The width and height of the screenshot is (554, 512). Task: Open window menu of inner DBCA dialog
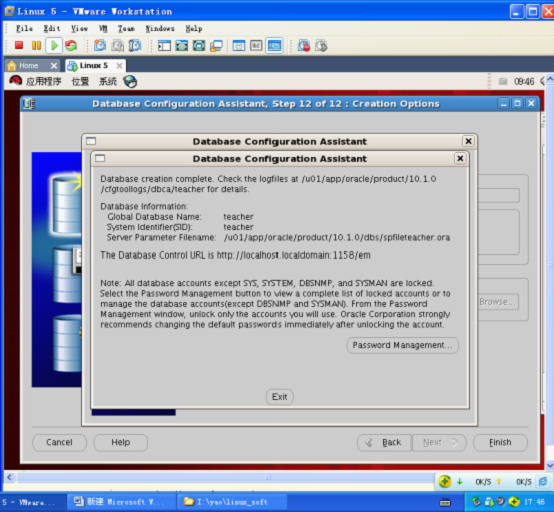pos(100,158)
